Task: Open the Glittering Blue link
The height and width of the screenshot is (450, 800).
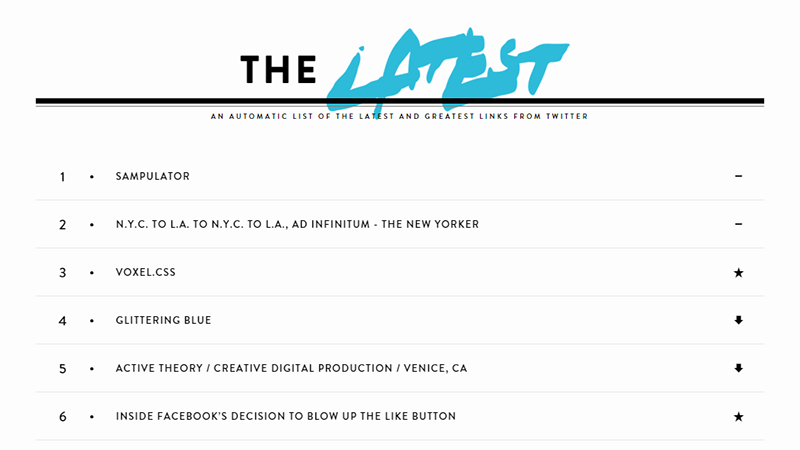Action: point(163,320)
